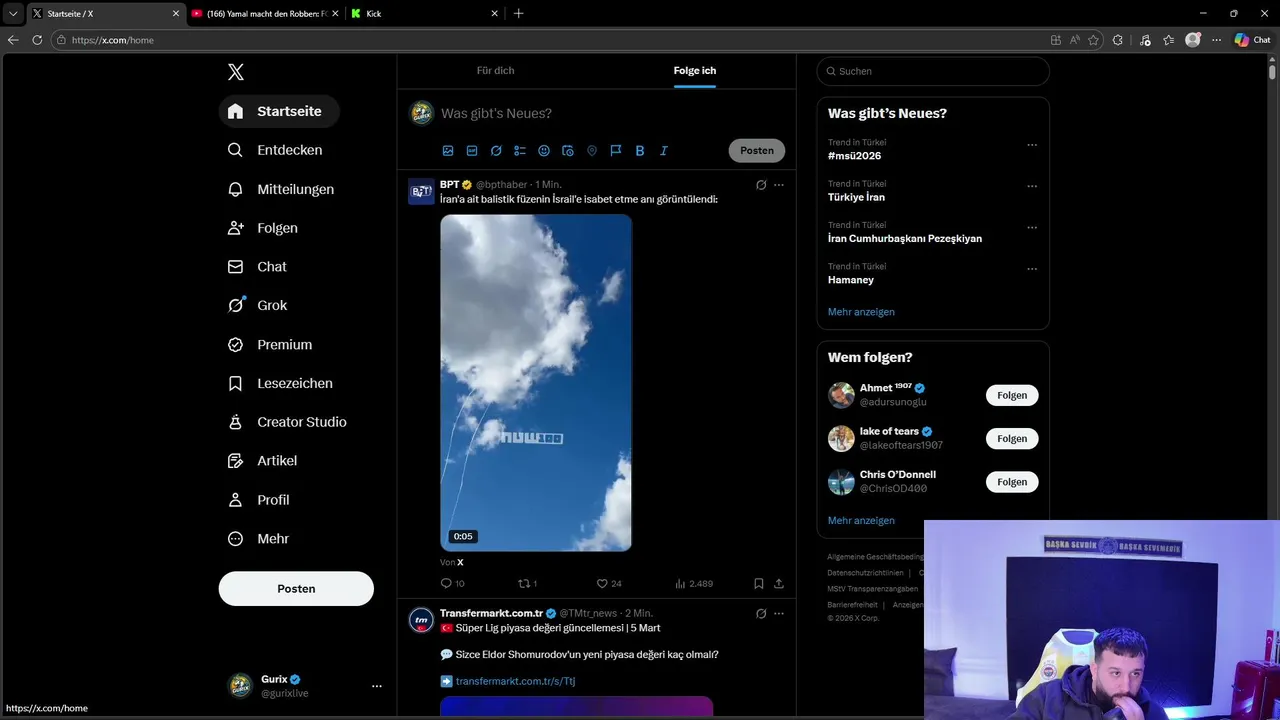Open the #msü2026 trend
1280x720 pixels.
[854, 156]
